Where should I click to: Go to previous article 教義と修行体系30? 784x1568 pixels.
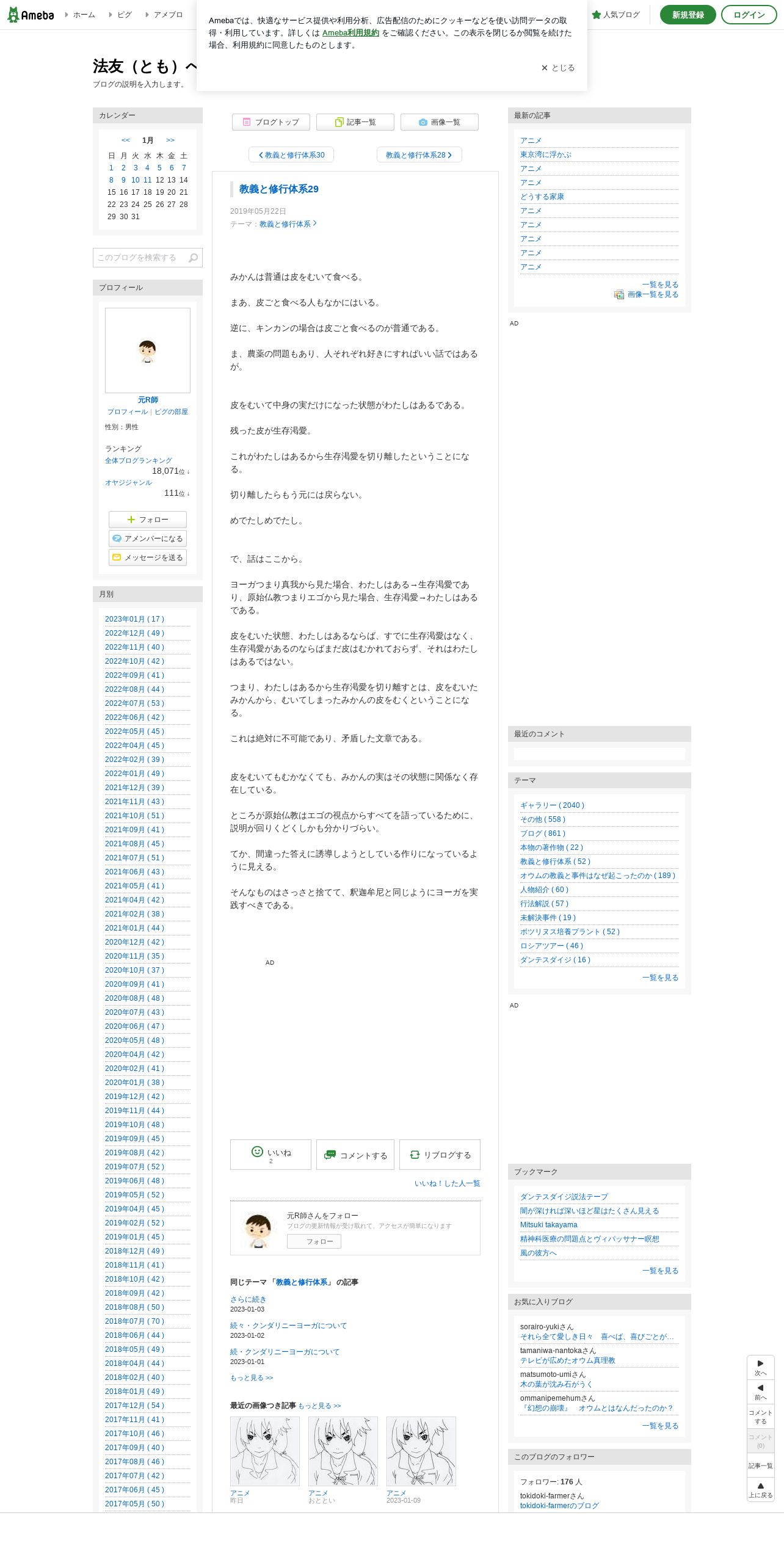[291, 155]
